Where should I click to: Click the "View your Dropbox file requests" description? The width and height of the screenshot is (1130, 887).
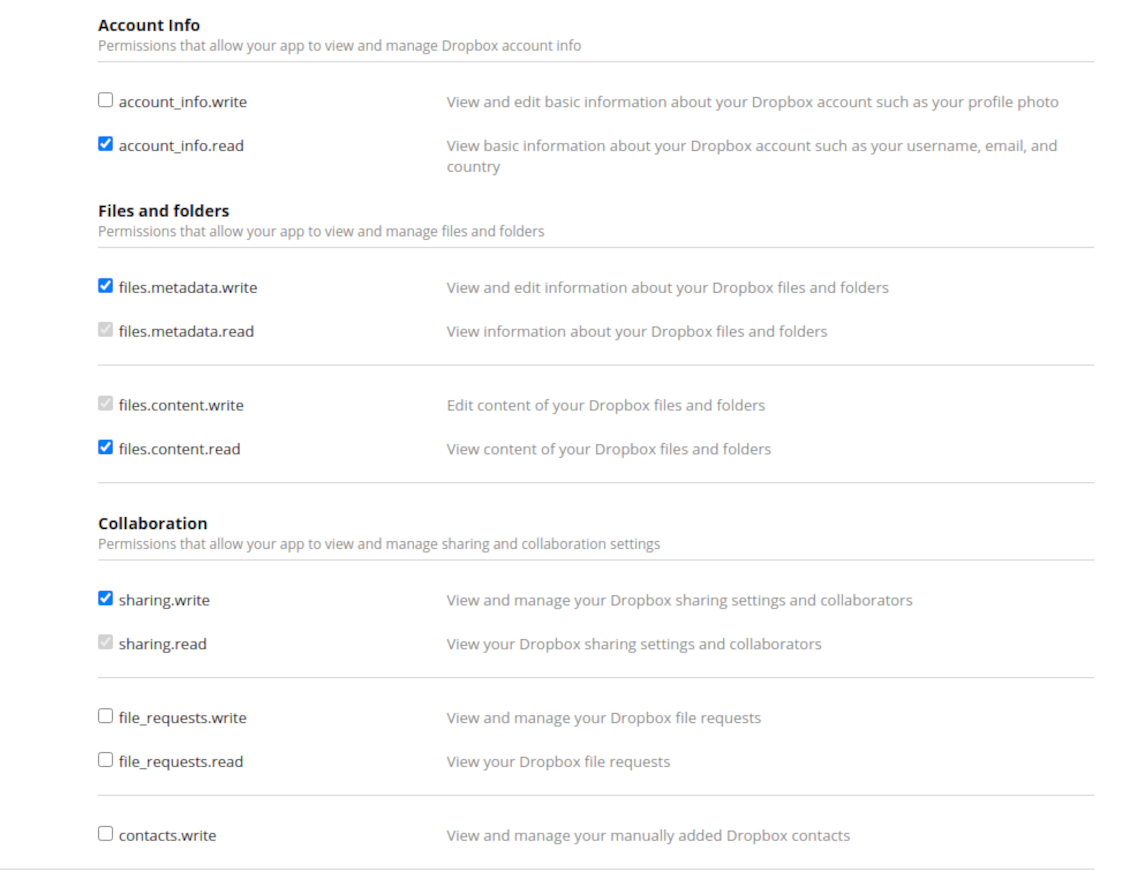(558, 762)
